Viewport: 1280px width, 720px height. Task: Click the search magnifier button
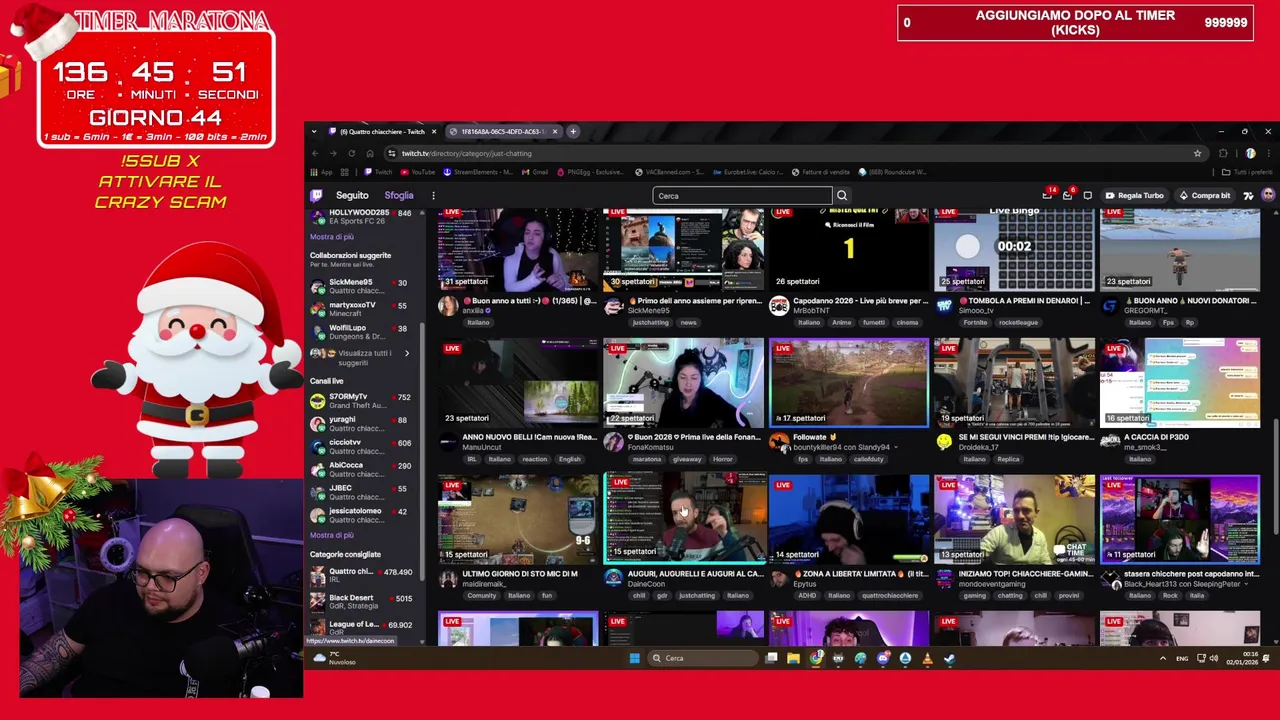(x=841, y=196)
